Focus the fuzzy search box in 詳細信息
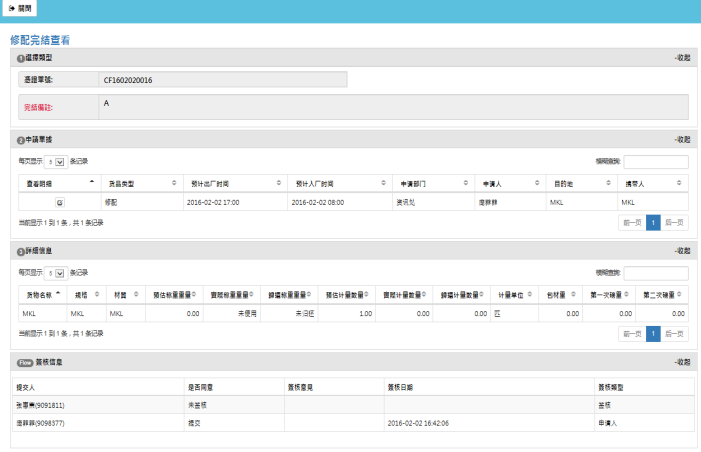Image resolution: width=701 pixels, height=452 pixels. [656, 272]
